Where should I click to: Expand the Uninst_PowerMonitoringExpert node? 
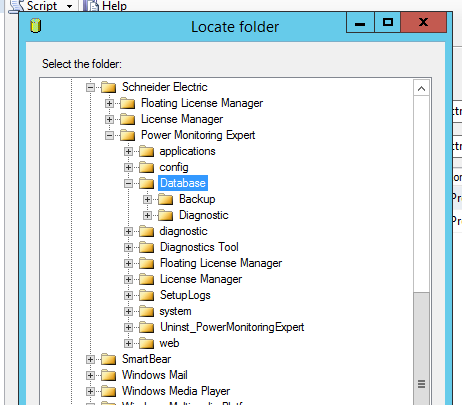click(x=128, y=327)
